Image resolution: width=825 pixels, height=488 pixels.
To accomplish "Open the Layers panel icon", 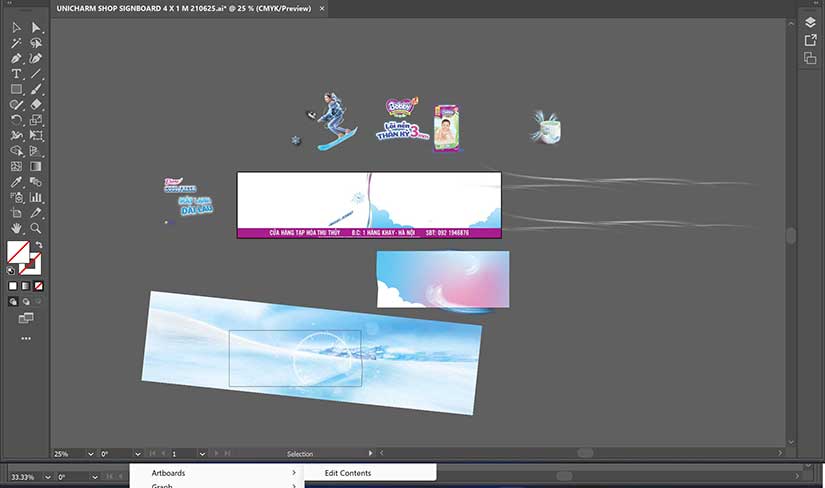I will point(810,22).
